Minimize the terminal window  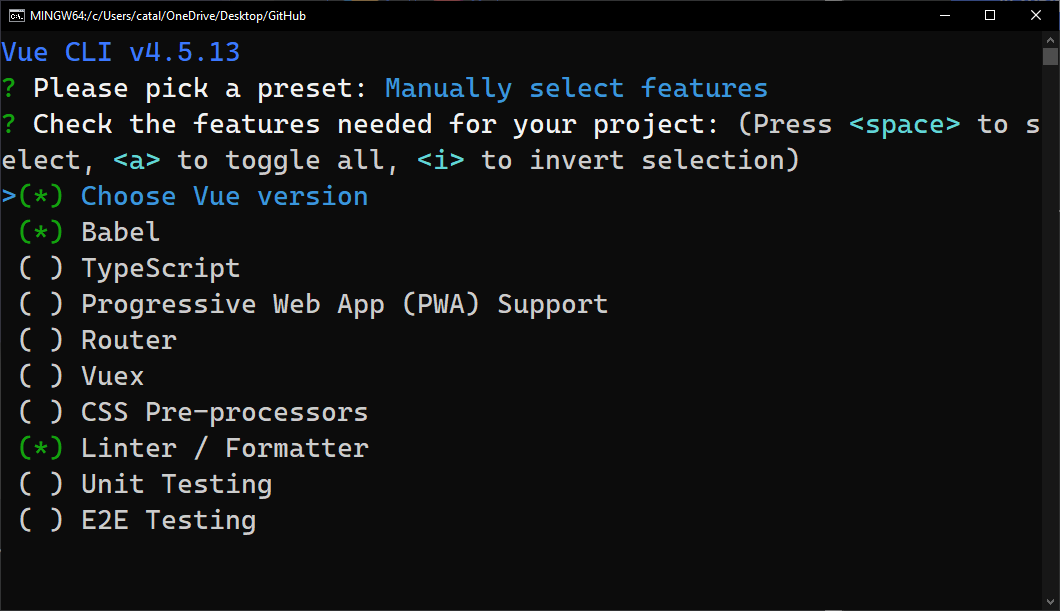(944, 16)
